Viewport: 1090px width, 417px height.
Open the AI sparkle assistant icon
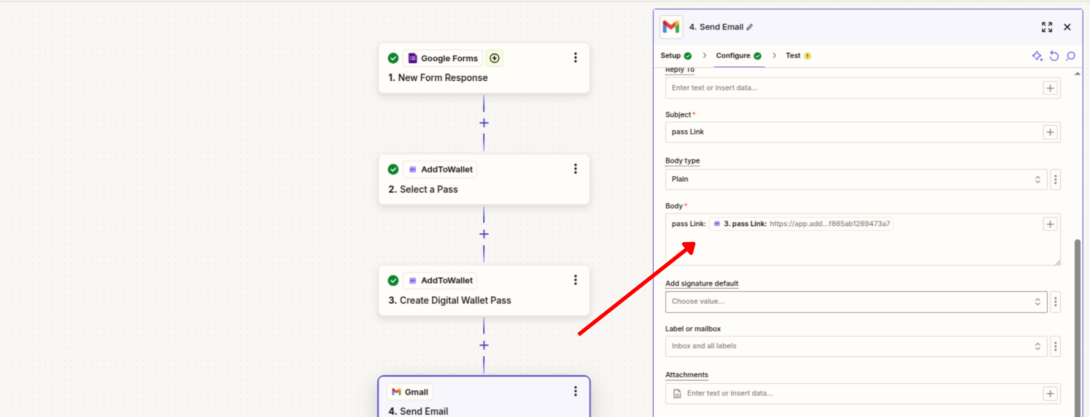tap(1037, 56)
